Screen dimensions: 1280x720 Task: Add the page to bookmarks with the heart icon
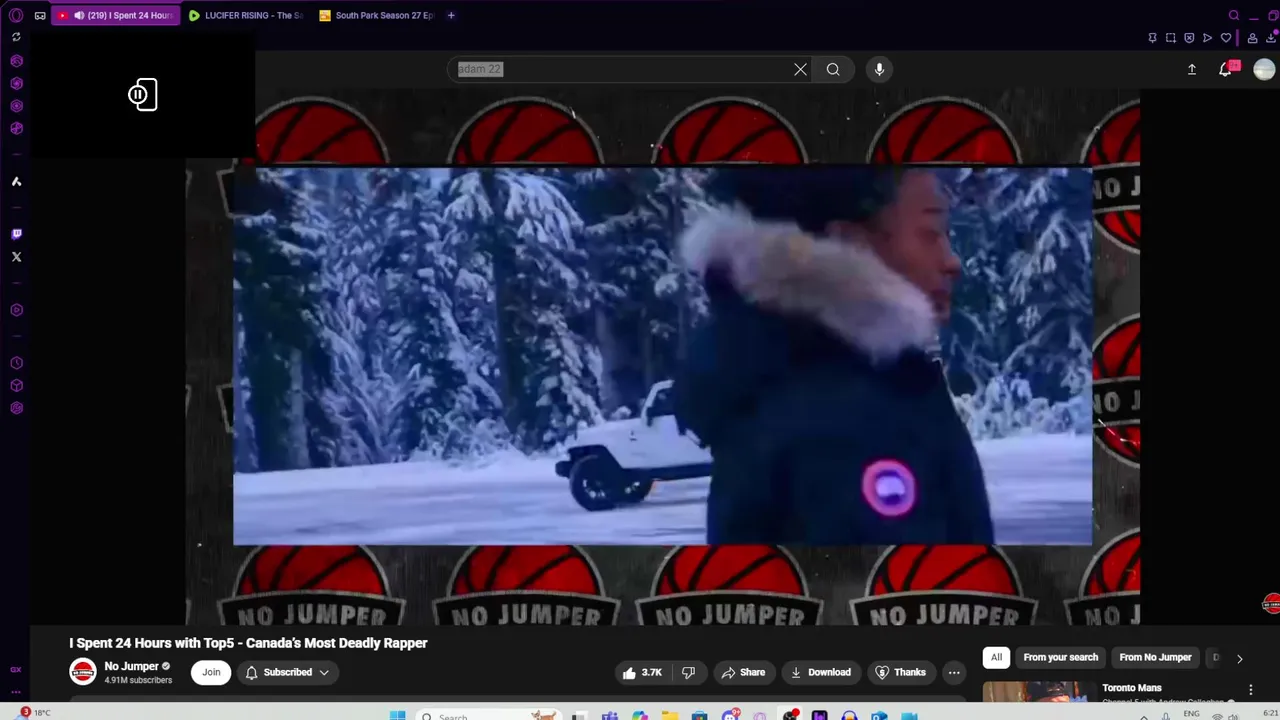(1226, 38)
